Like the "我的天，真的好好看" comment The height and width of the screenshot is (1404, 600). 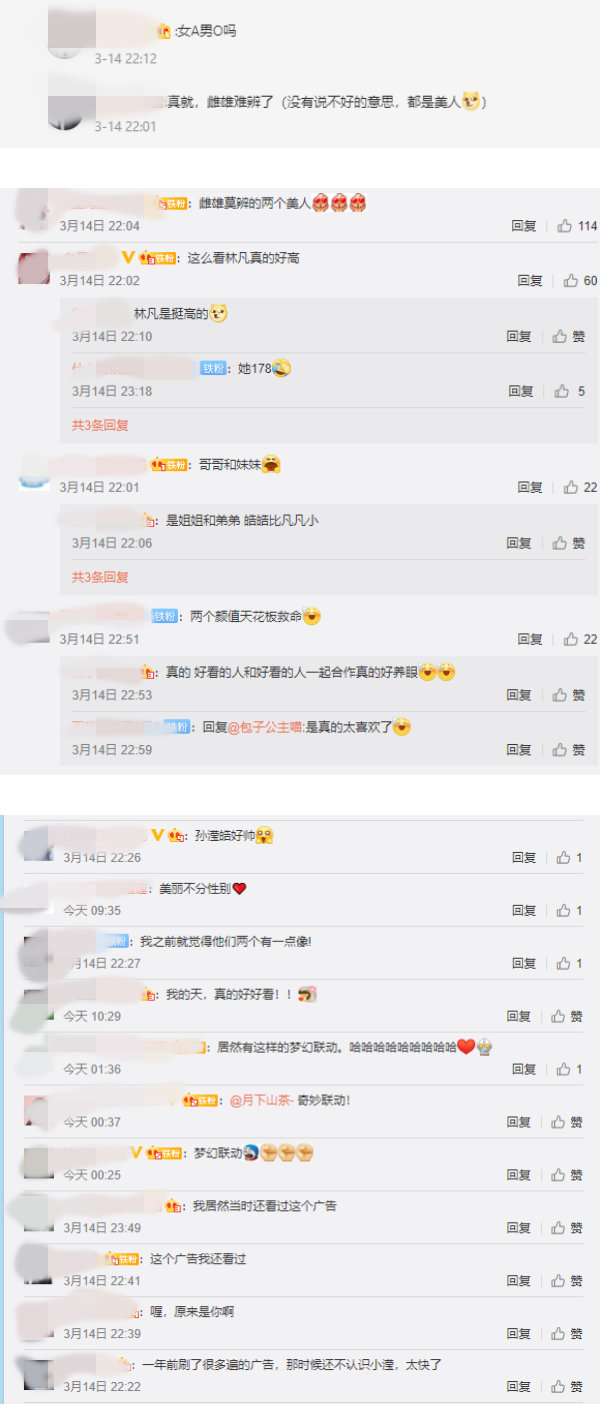[569, 1017]
